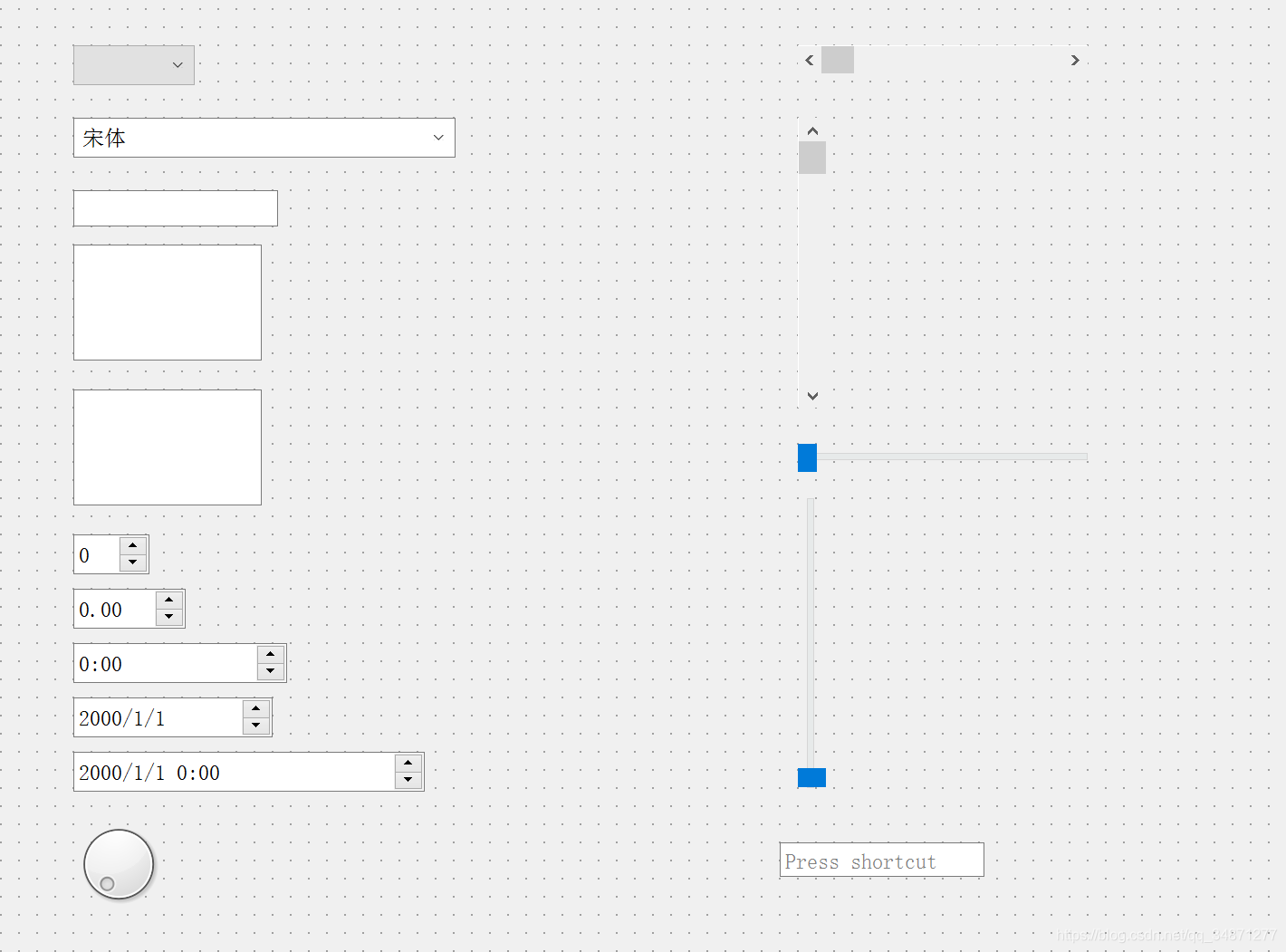Viewport: 1286px width, 952px height.
Task: Click the horizontal scrollbar left arrow
Action: point(810,60)
